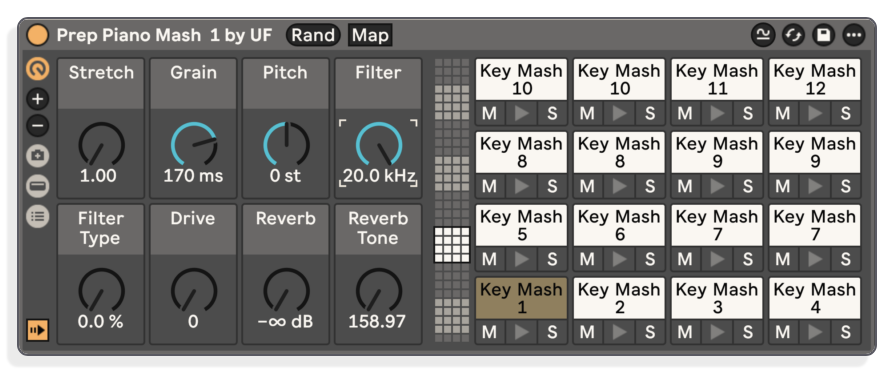Solo the Key Mash 5 pad
894x373 pixels.
pyautogui.click(x=552, y=259)
